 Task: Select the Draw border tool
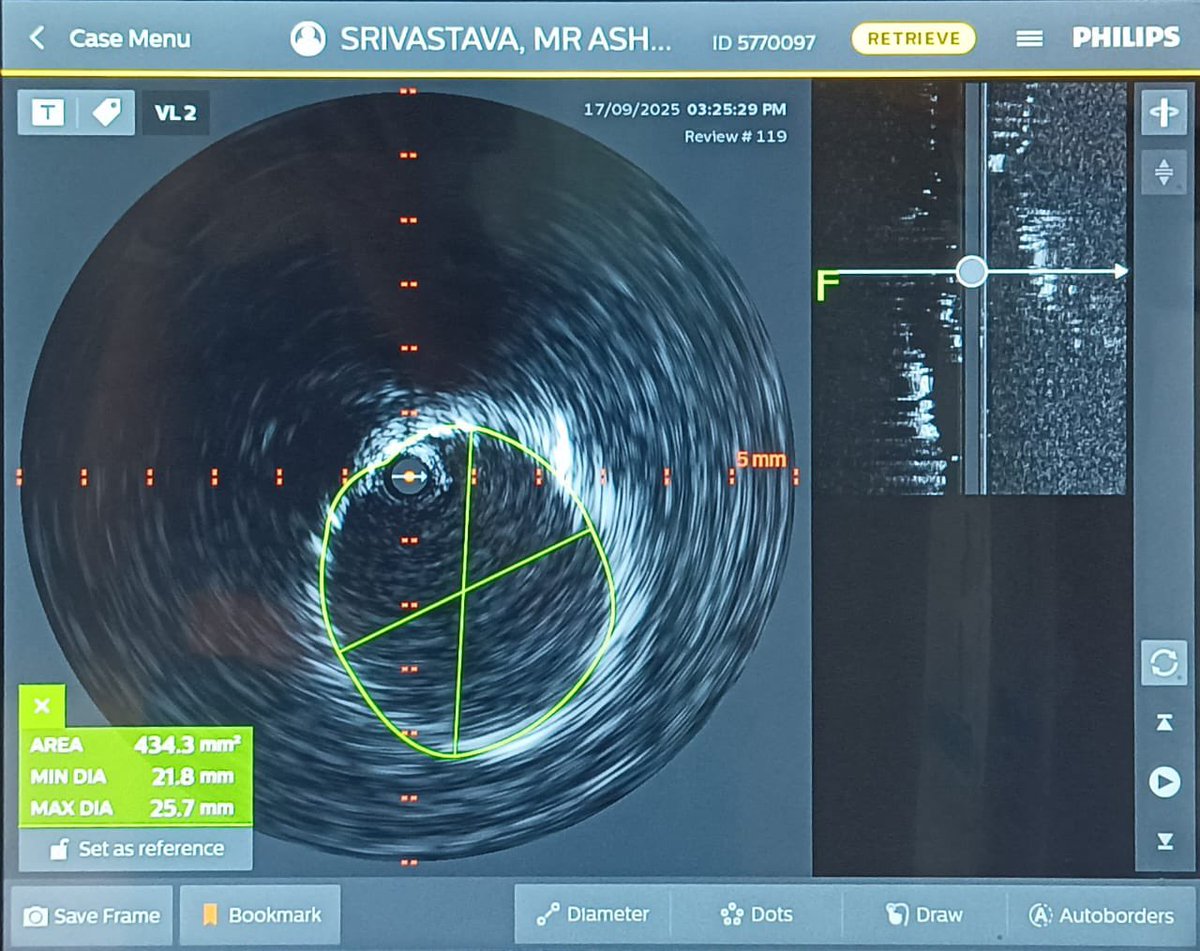924,914
